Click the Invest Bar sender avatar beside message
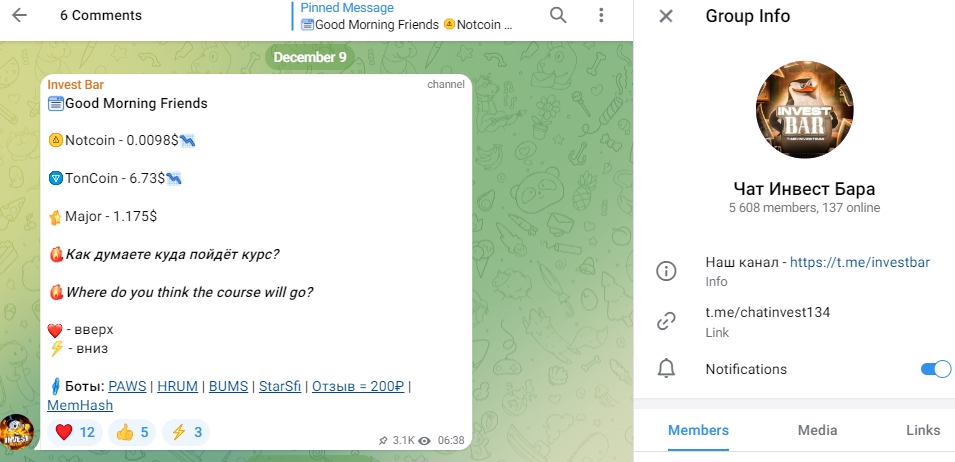 pos(16,432)
